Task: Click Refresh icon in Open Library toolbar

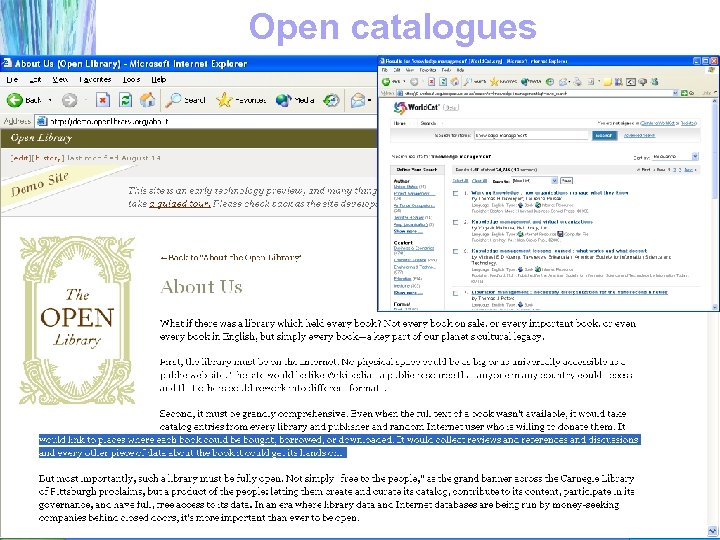Action: [x=125, y=100]
